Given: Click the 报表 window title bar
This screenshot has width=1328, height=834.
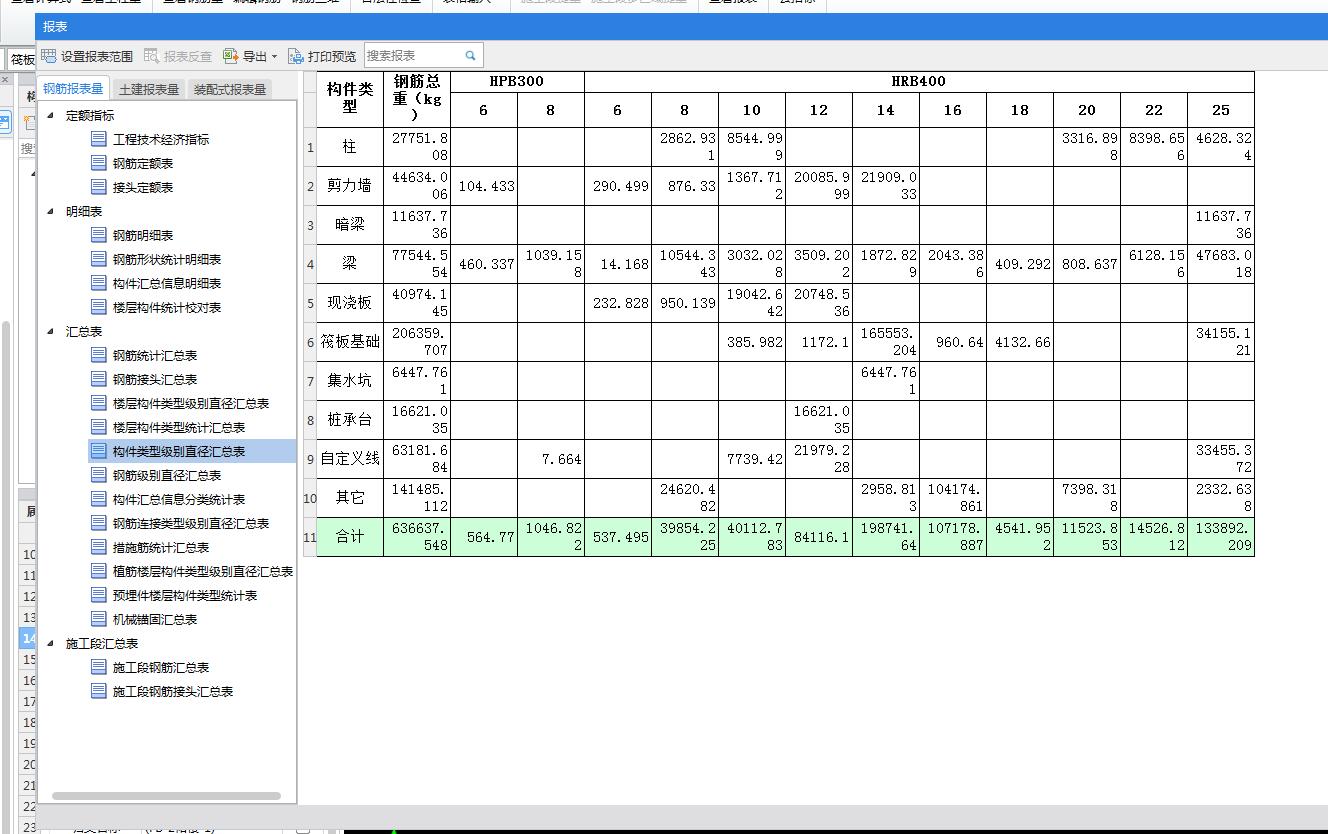Looking at the screenshot, I should click(x=681, y=27).
